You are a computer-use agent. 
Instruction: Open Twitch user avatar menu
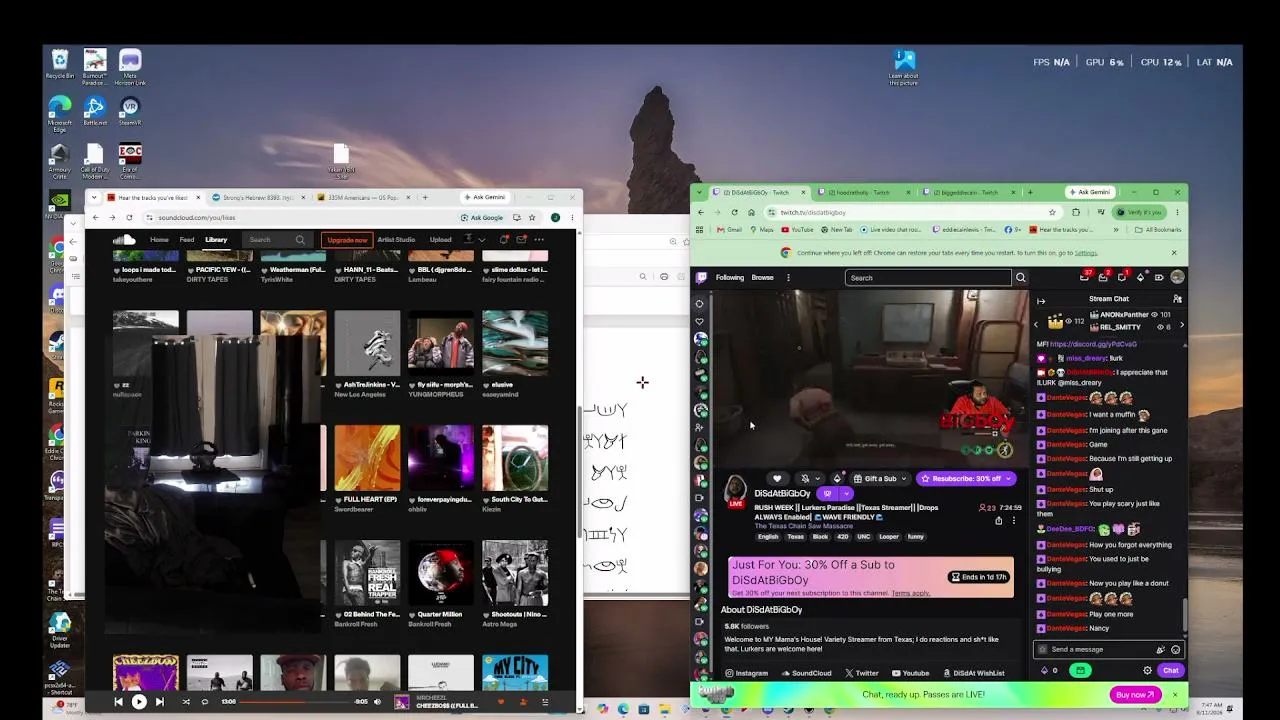[x=1177, y=278]
